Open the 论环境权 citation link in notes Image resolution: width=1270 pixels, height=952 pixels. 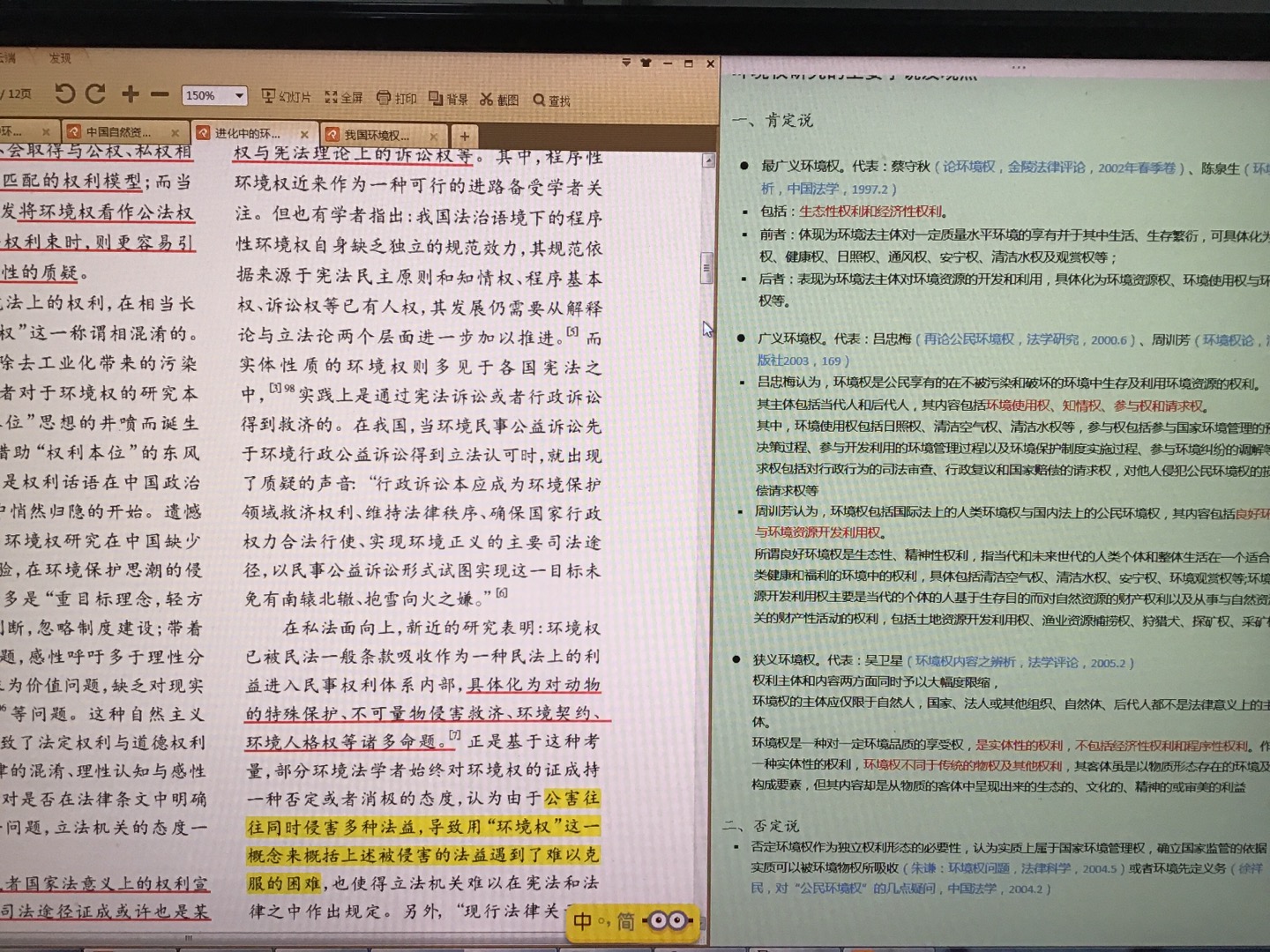click(x=968, y=166)
